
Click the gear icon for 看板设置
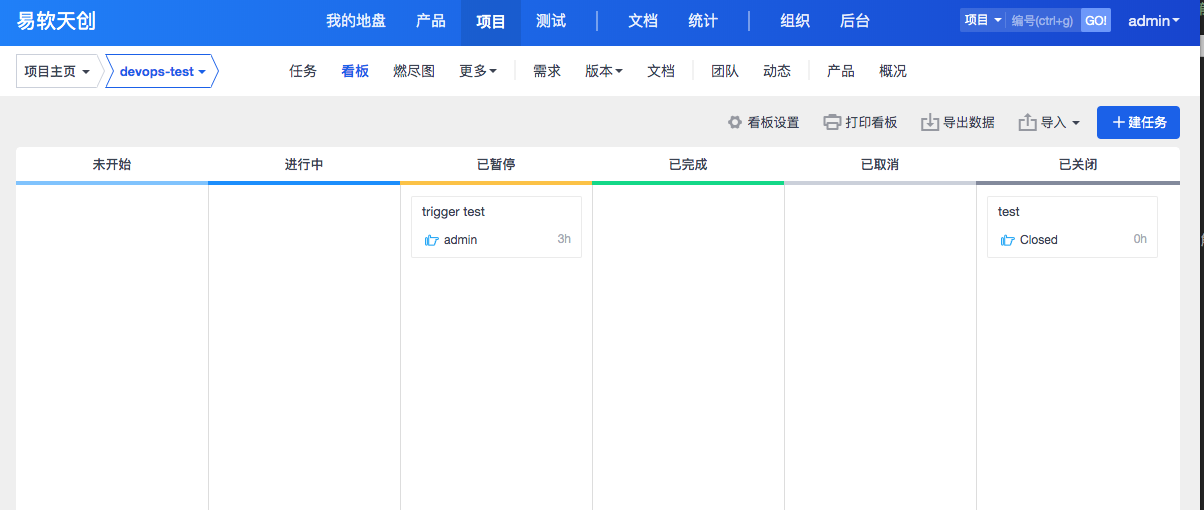(x=735, y=123)
